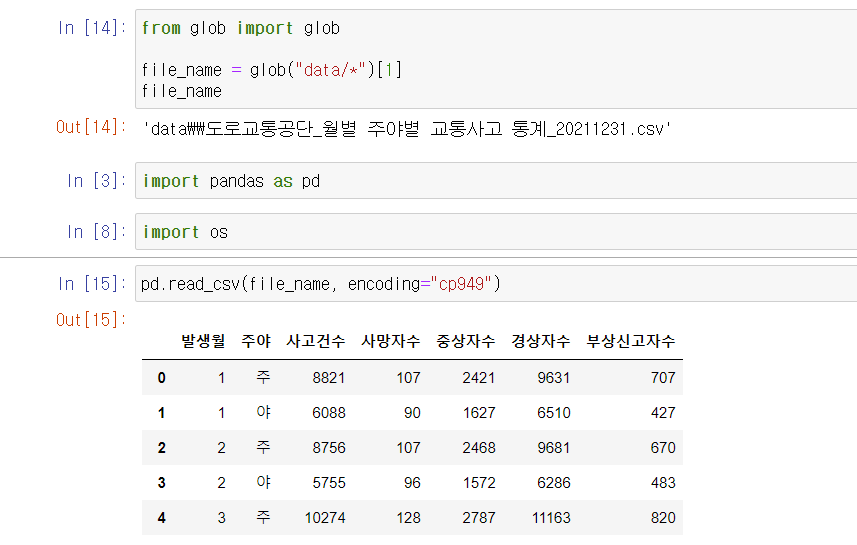Select the output file path string ending 20211231.csv
The image size is (857, 545).
(407, 129)
